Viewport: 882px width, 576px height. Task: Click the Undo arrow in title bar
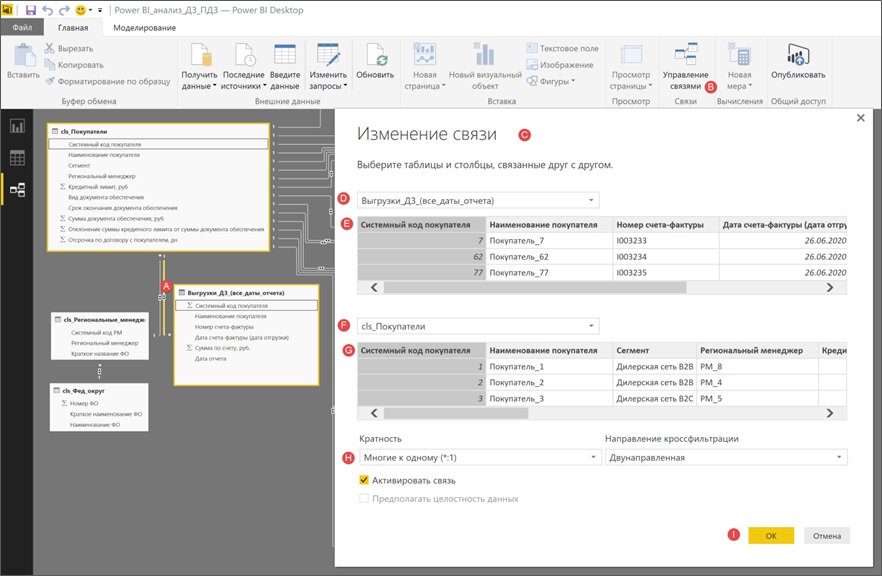tap(47, 10)
